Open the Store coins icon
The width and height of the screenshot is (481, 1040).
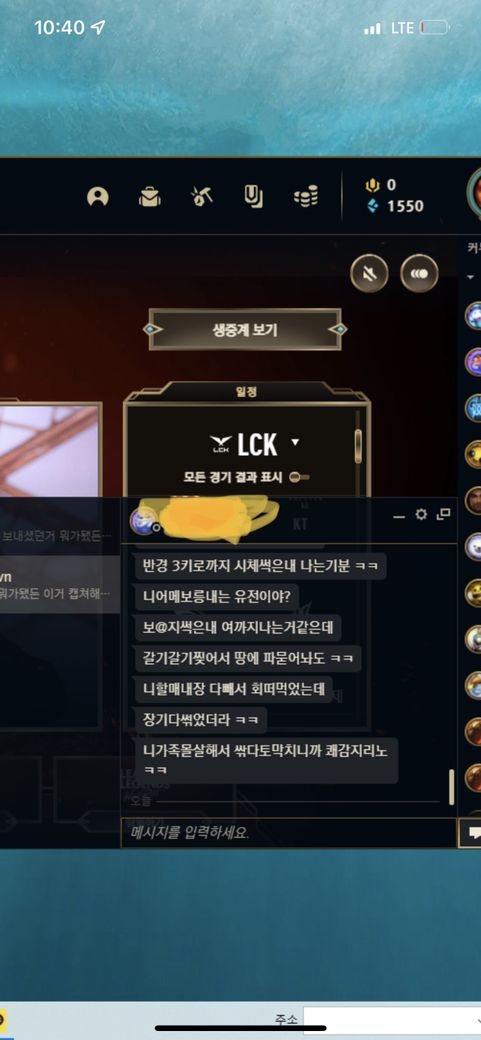tap(306, 196)
